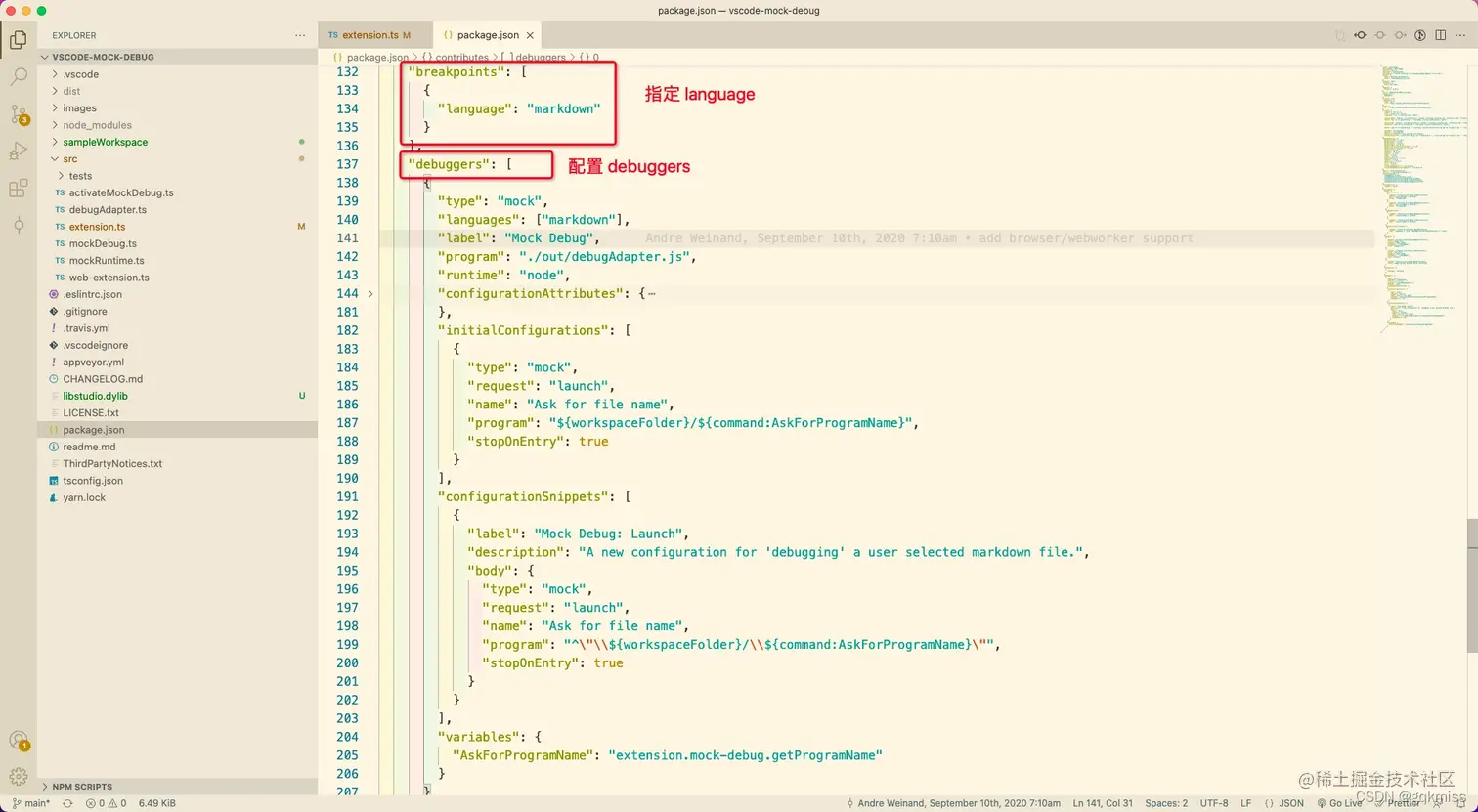Expand the dist folder
1478x812 pixels.
[177, 91]
